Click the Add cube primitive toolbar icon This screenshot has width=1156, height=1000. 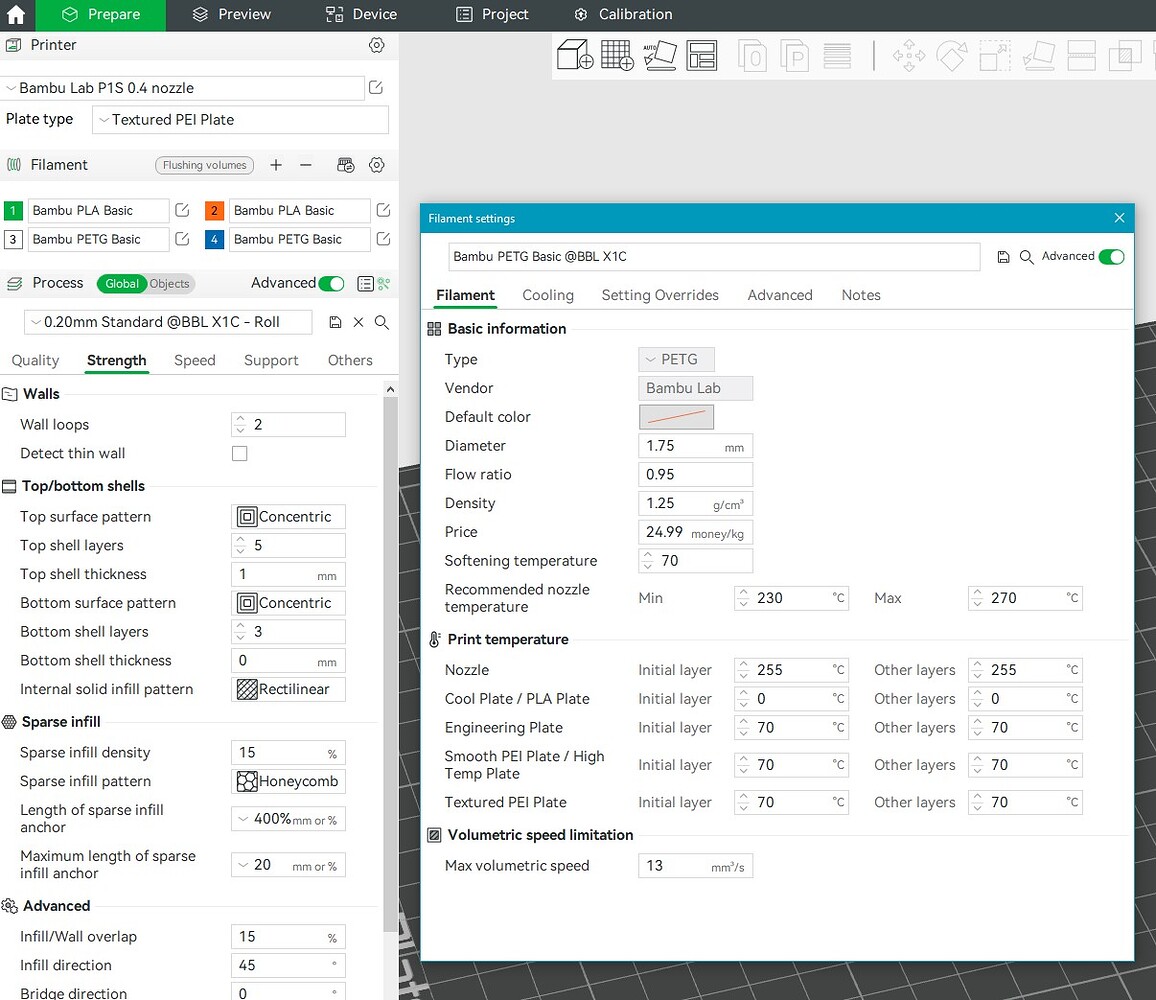(x=575, y=55)
